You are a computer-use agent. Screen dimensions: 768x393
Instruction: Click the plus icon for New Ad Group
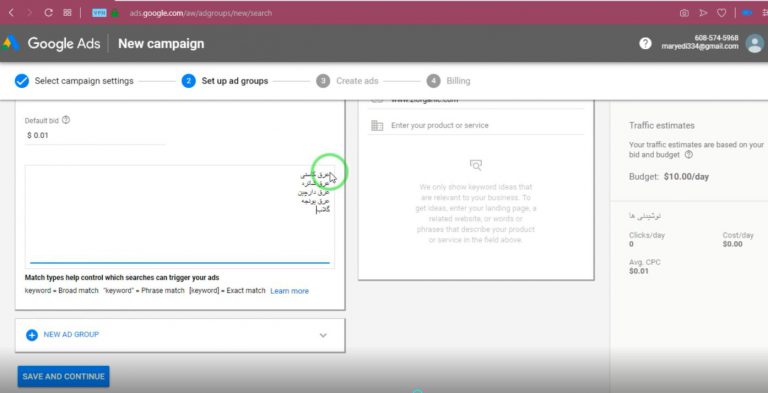pos(32,335)
